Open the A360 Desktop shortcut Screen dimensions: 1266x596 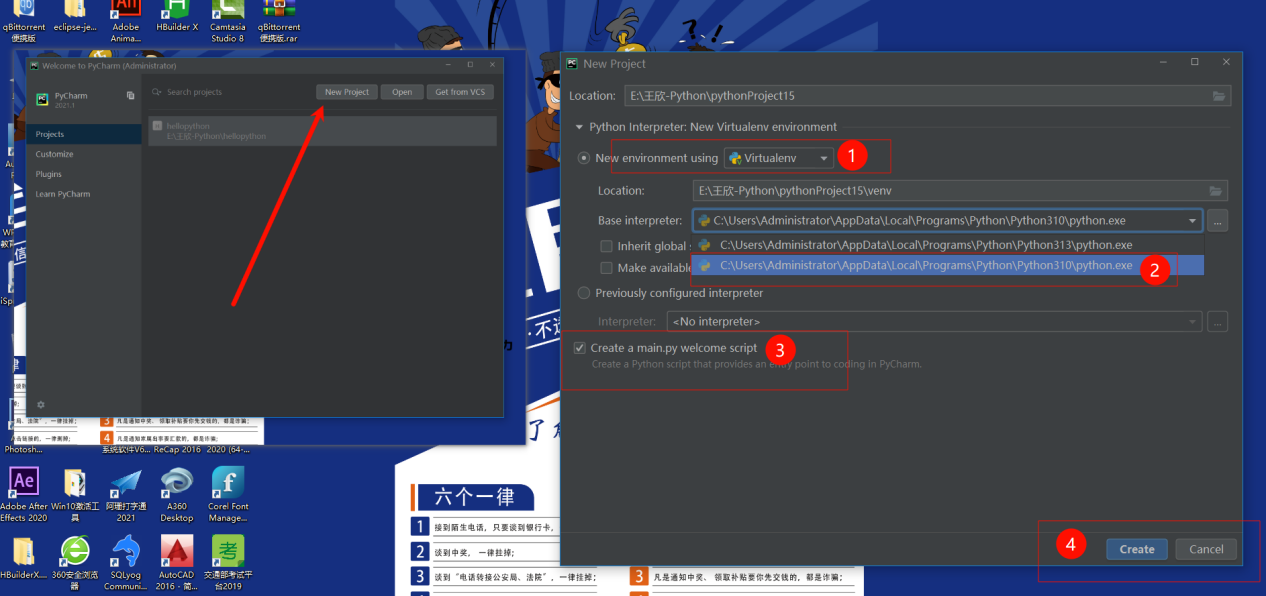[x=177, y=493]
